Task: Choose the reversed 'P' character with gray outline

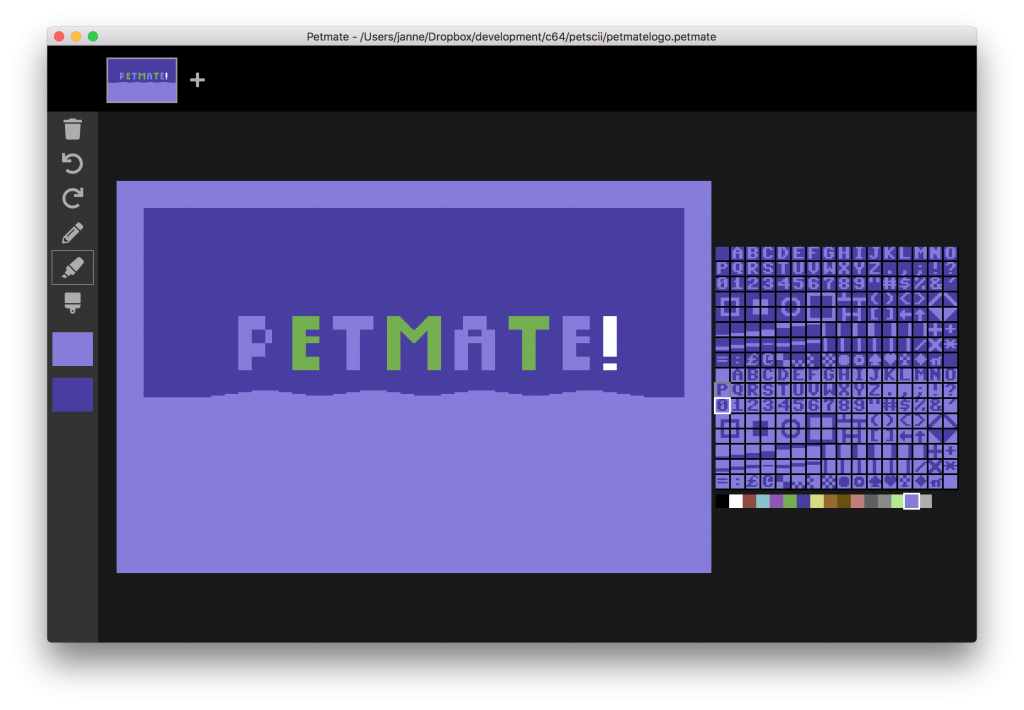Action: [x=722, y=390]
